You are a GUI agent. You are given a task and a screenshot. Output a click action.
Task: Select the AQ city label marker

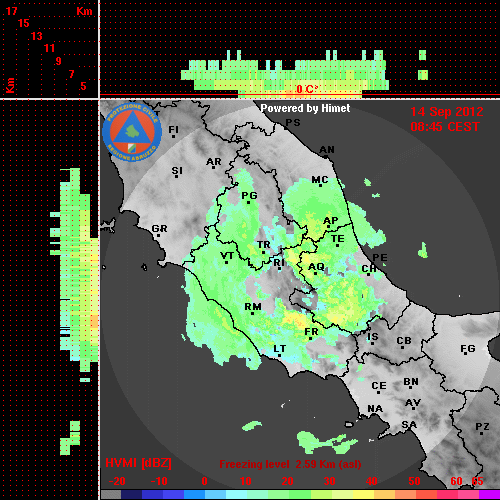coord(316,268)
